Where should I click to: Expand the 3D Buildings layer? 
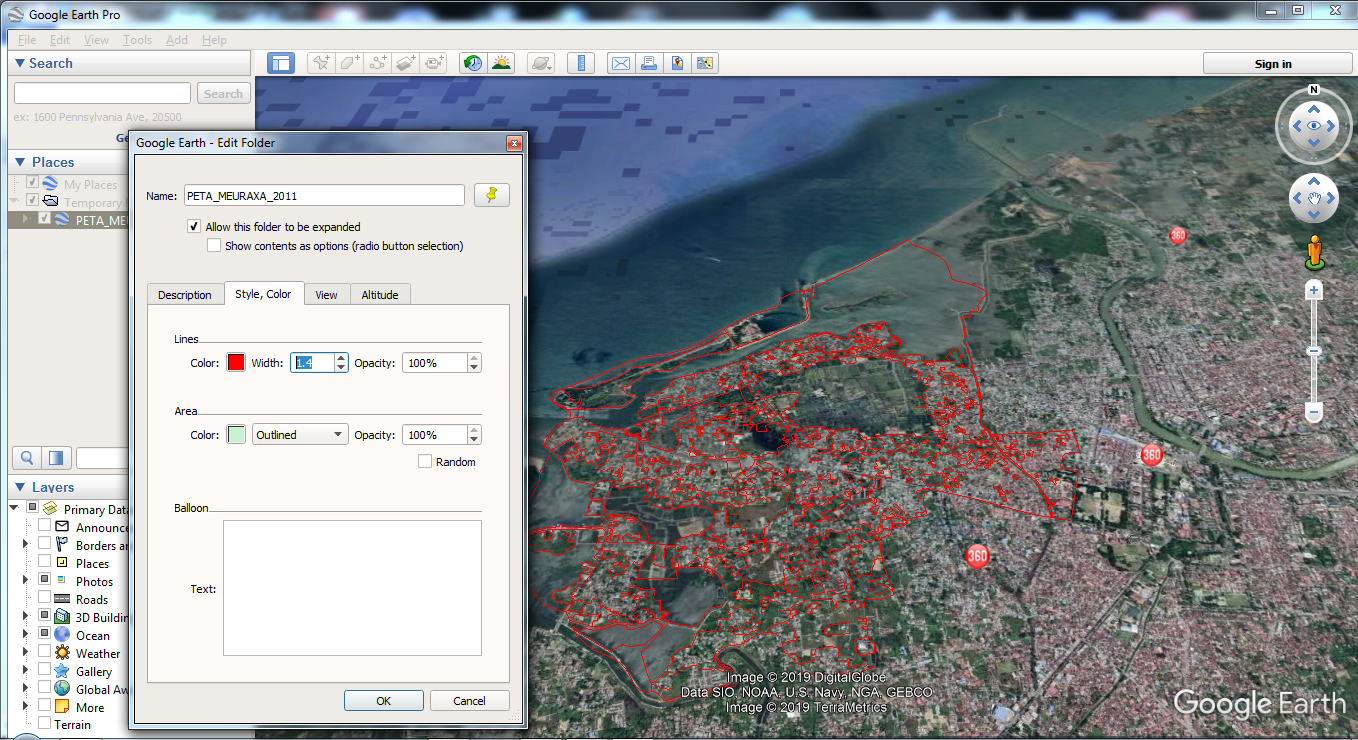coord(25,616)
